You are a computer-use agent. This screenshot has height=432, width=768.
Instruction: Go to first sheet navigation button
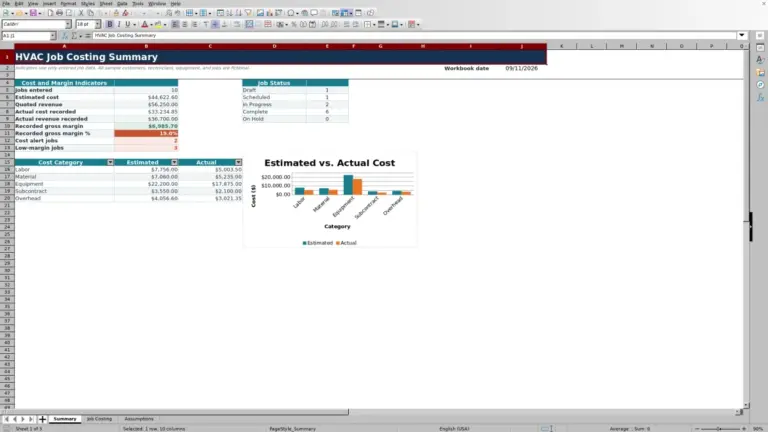pos(6,419)
